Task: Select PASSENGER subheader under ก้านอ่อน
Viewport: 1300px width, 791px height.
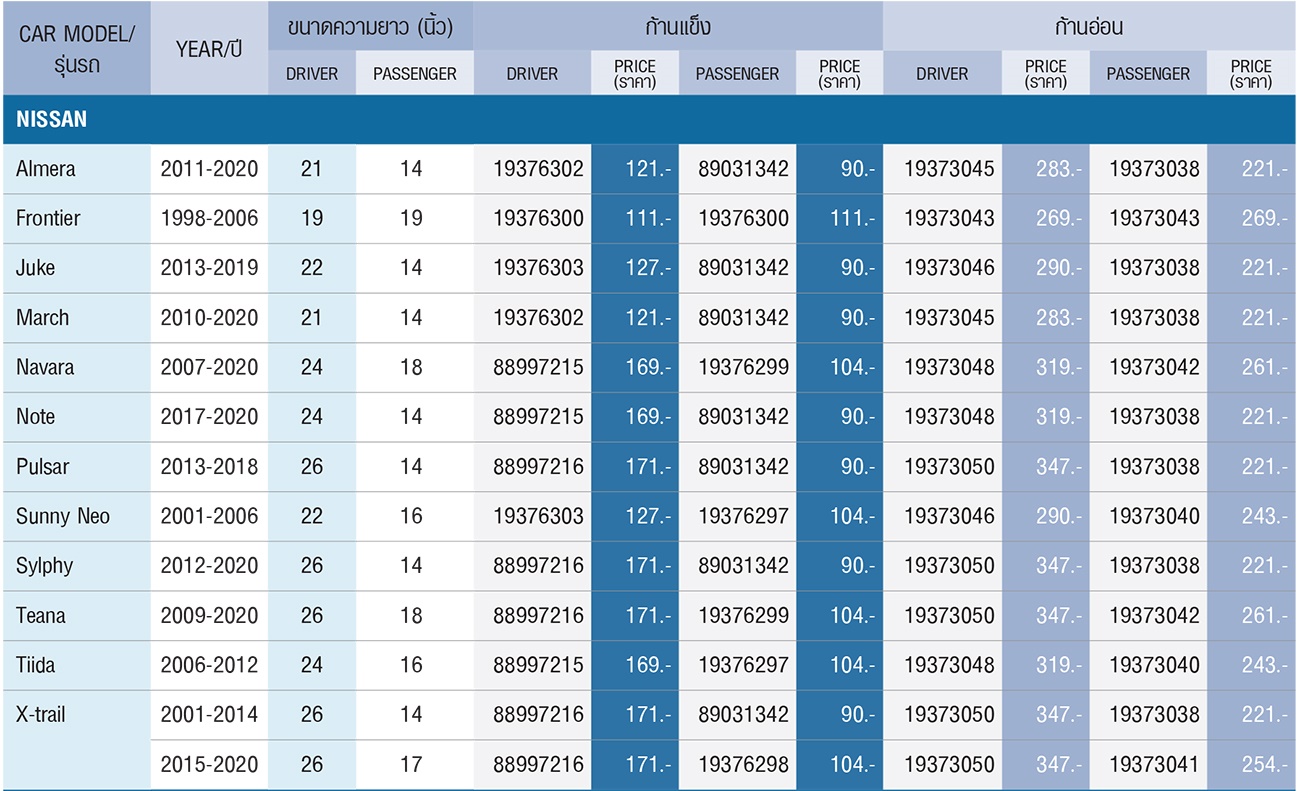Action: tap(1148, 74)
